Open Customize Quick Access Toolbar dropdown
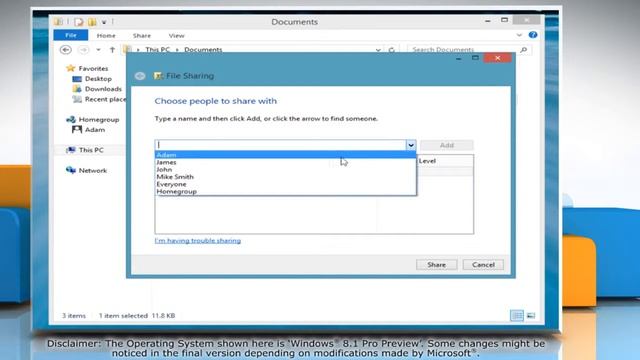640x360 pixels. (104, 22)
